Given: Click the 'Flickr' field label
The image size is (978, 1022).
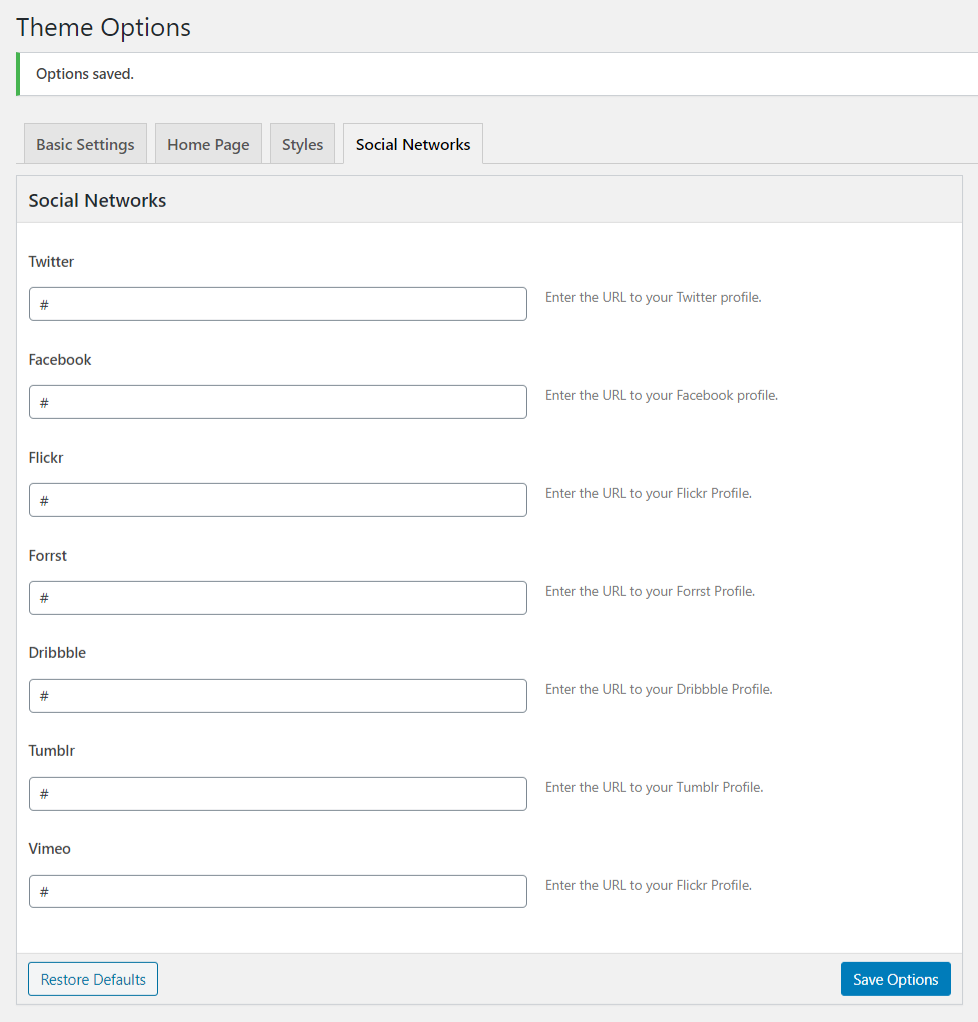Looking at the screenshot, I should point(46,458).
